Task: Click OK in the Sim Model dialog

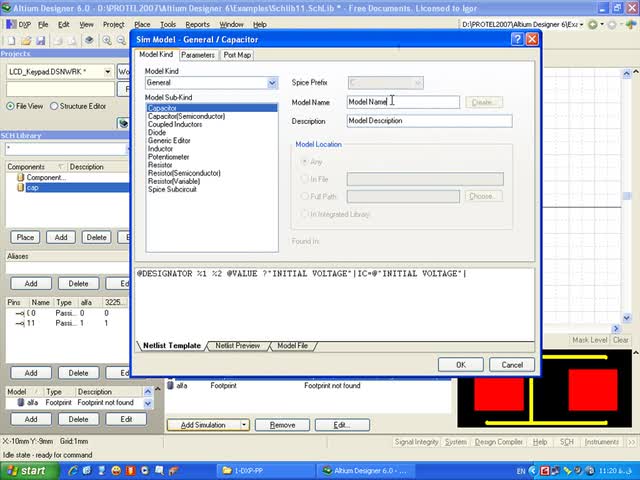Action: click(461, 364)
